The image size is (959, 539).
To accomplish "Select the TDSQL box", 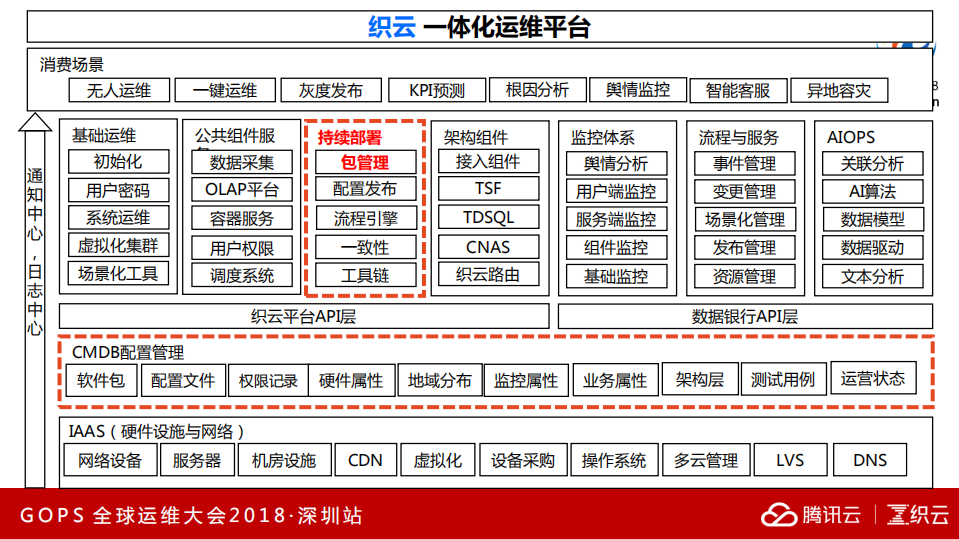I will 488,217.
